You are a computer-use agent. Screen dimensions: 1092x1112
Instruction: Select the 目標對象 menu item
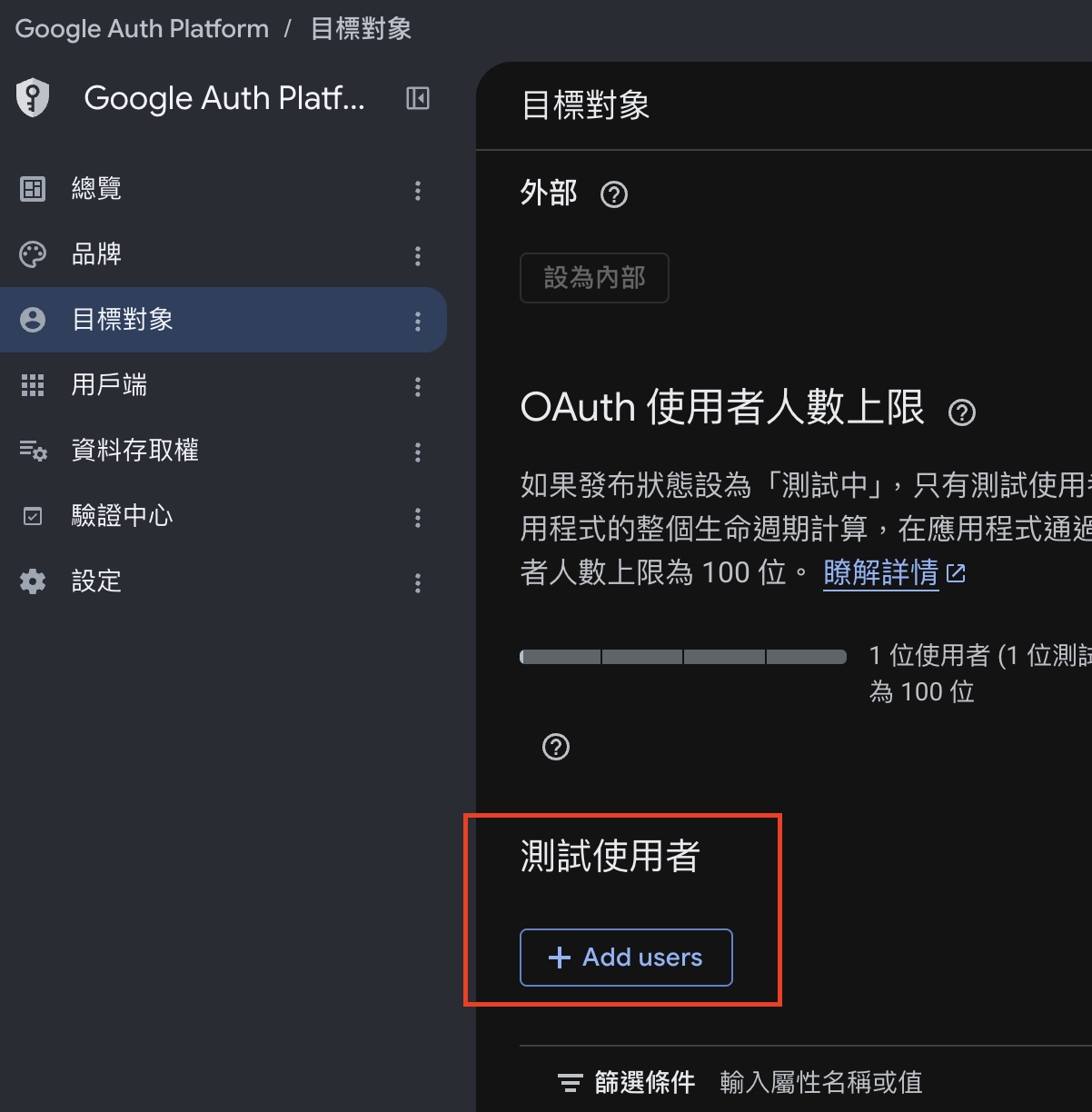[x=223, y=320]
